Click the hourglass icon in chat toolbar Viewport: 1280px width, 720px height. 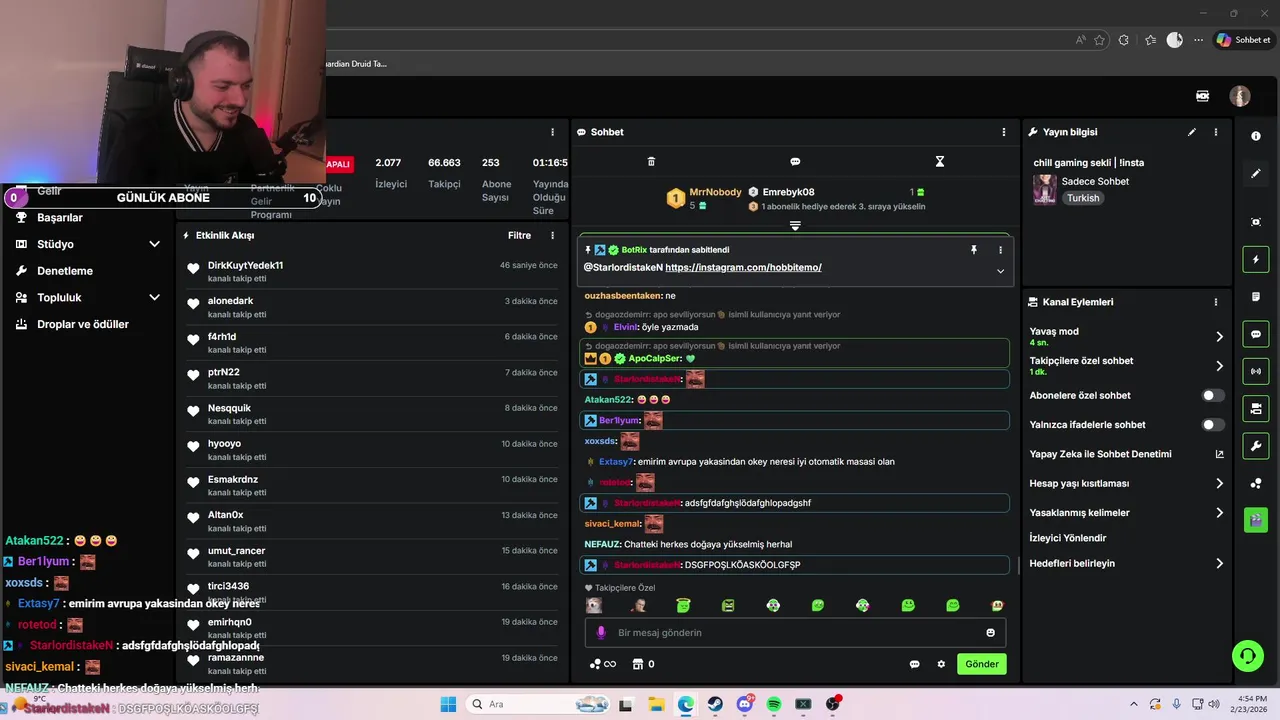tap(939, 161)
